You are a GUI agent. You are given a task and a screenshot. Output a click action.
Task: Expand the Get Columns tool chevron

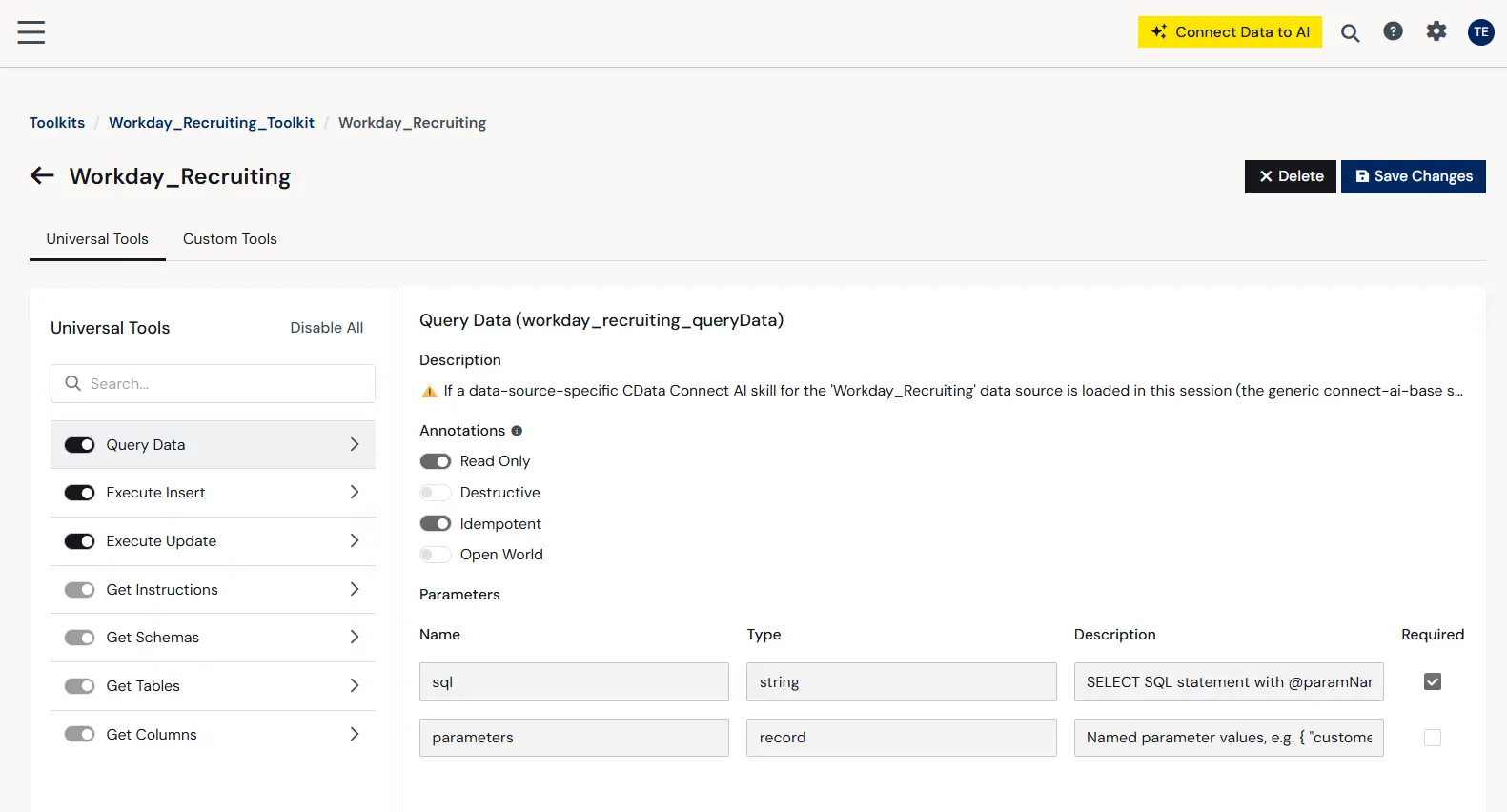(355, 734)
